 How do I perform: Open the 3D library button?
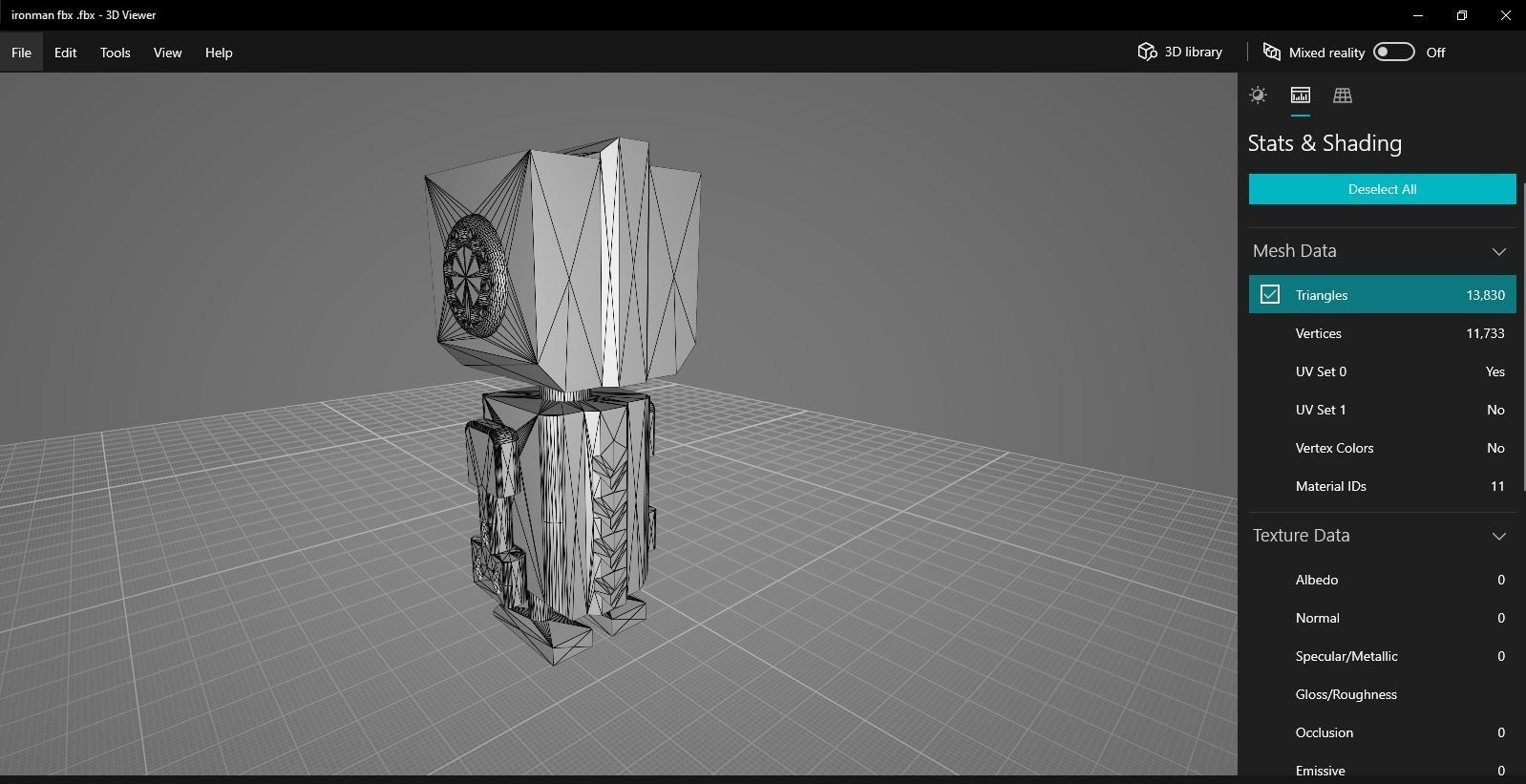tap(1179, 52)
